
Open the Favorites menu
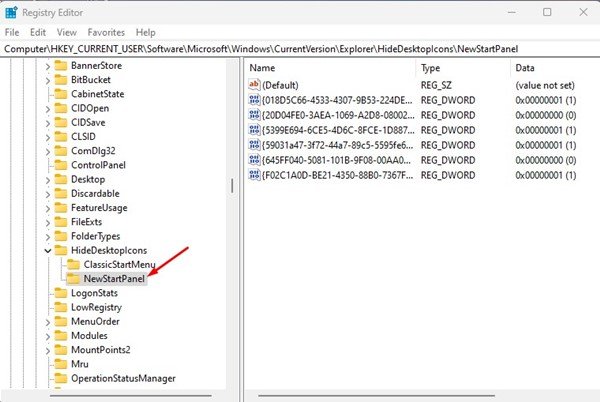coord(106,33)
